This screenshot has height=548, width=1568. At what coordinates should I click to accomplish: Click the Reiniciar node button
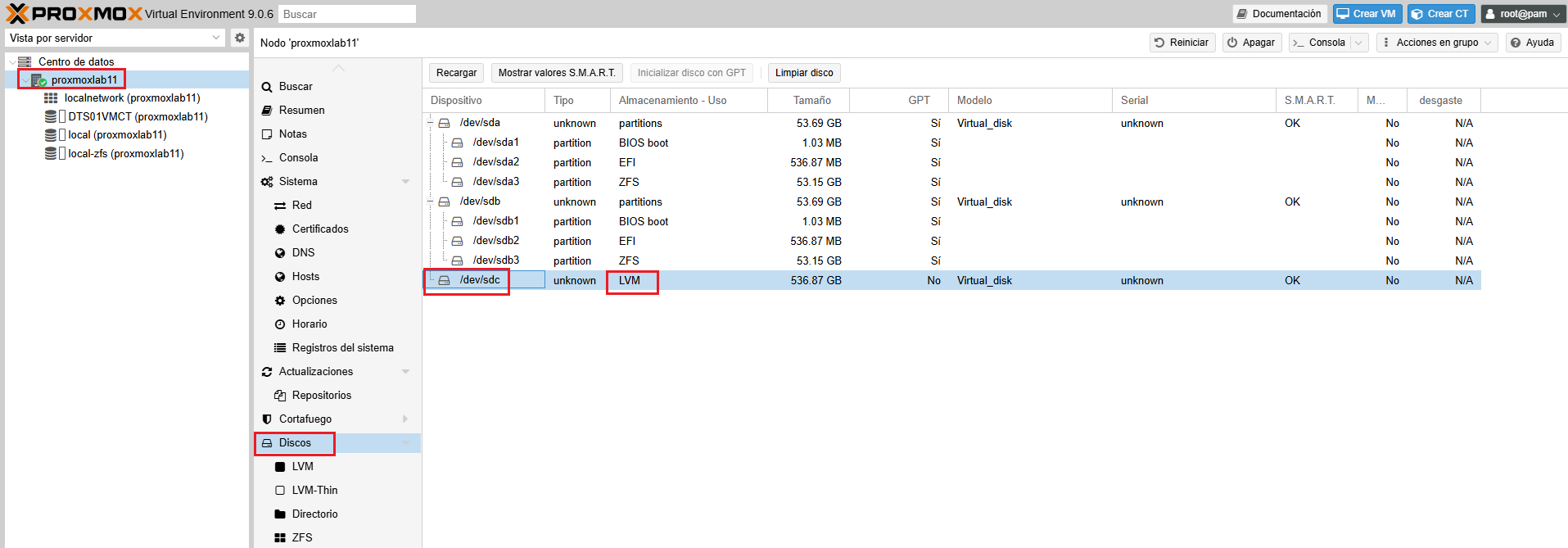tap(1182, 43)
